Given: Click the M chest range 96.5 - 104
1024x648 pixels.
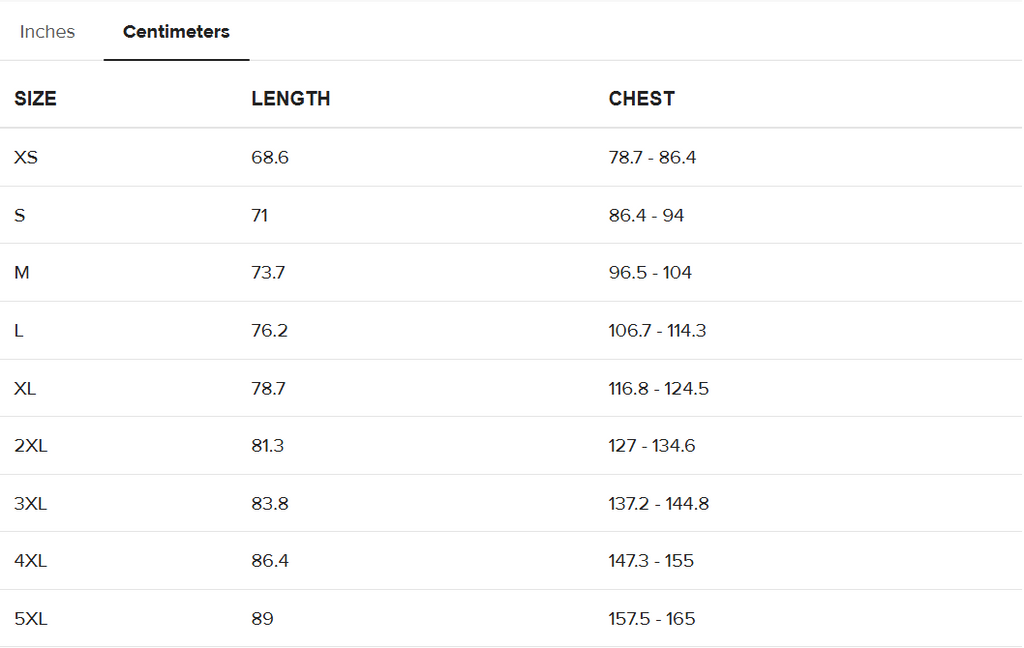Looking at the screenshot, I should coord(650,273).
